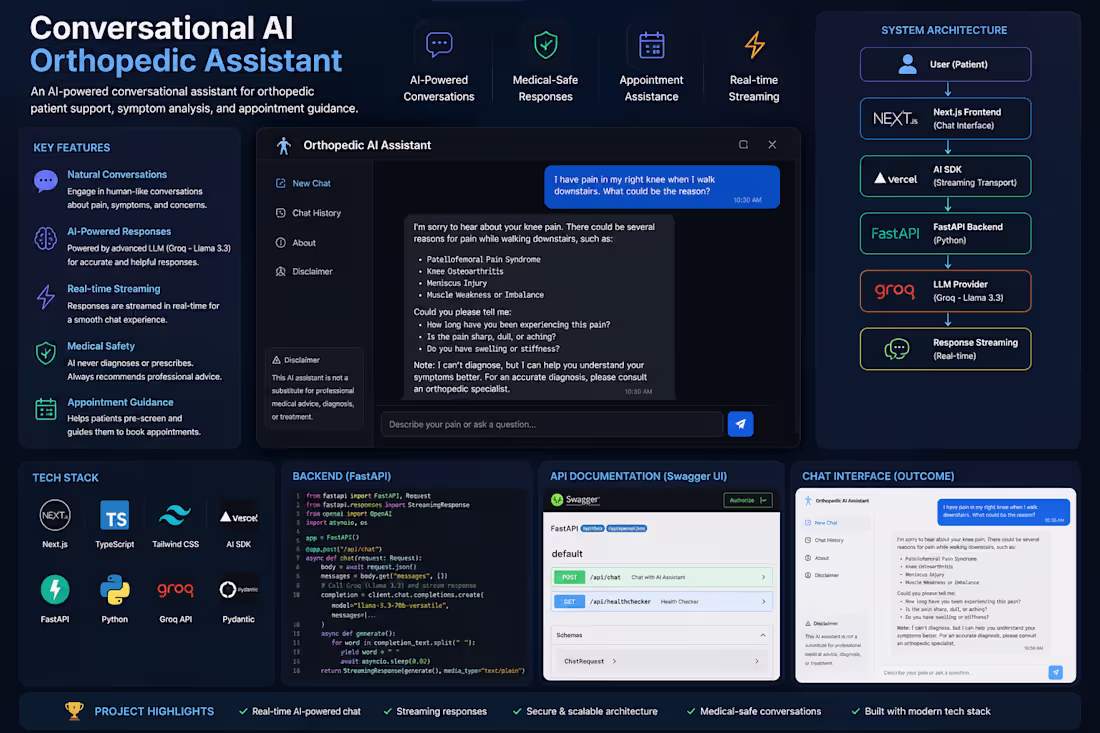Click 'Real-time AI-powered chat' highlight
The width and height of the screenshot is (1100, 733).
[307, 711]
